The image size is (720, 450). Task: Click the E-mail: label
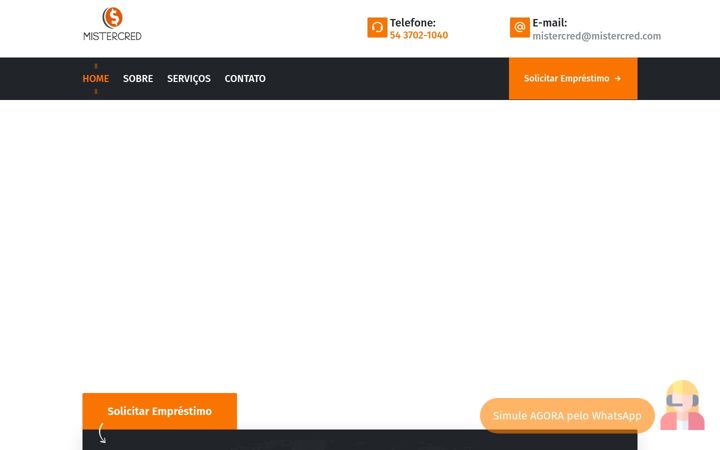[x=549, y=22]
